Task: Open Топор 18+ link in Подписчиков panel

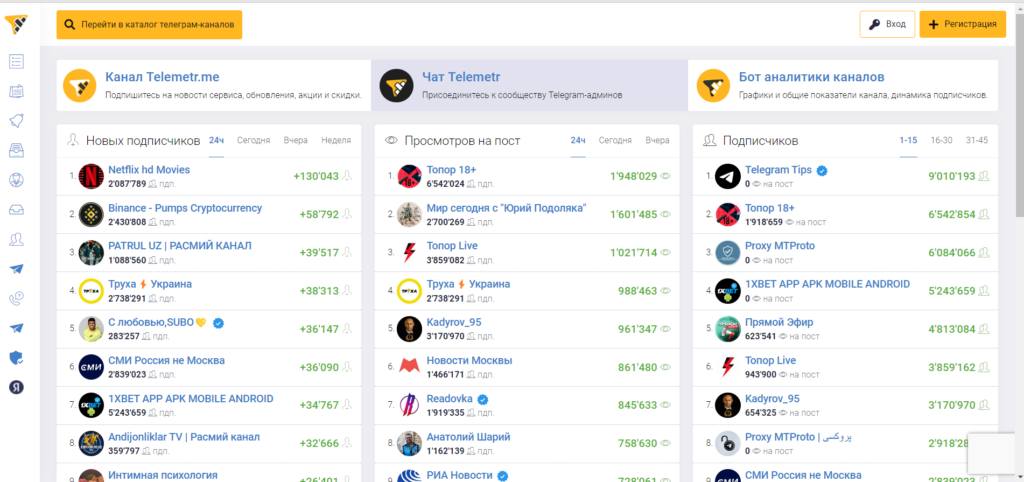Action: tap(770, 208)
